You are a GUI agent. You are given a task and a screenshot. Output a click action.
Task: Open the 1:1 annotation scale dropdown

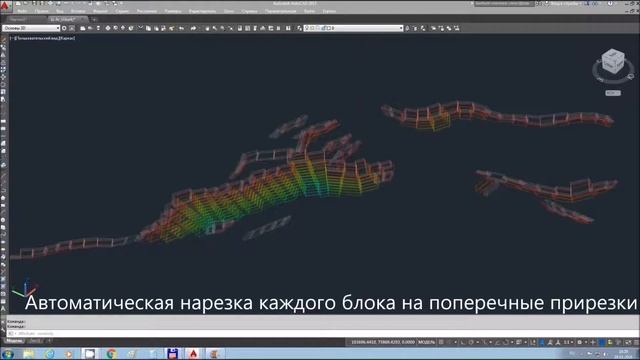[x=569, y=342]
